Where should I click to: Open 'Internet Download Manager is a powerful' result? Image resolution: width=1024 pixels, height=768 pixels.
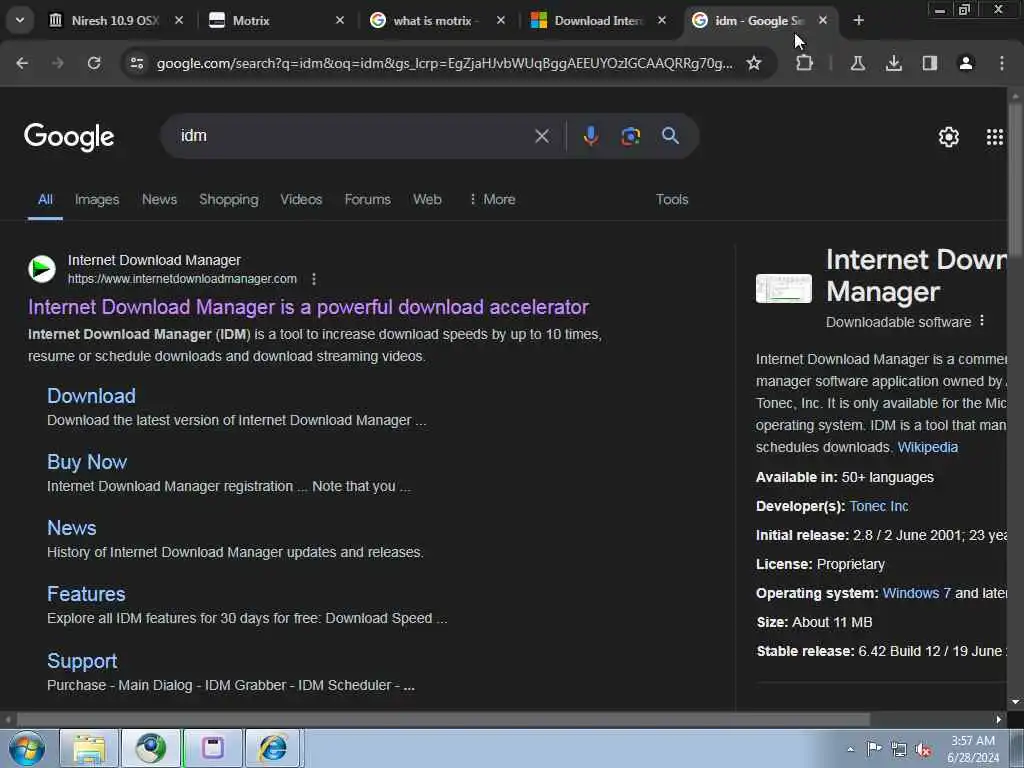[x=308, y=307]
